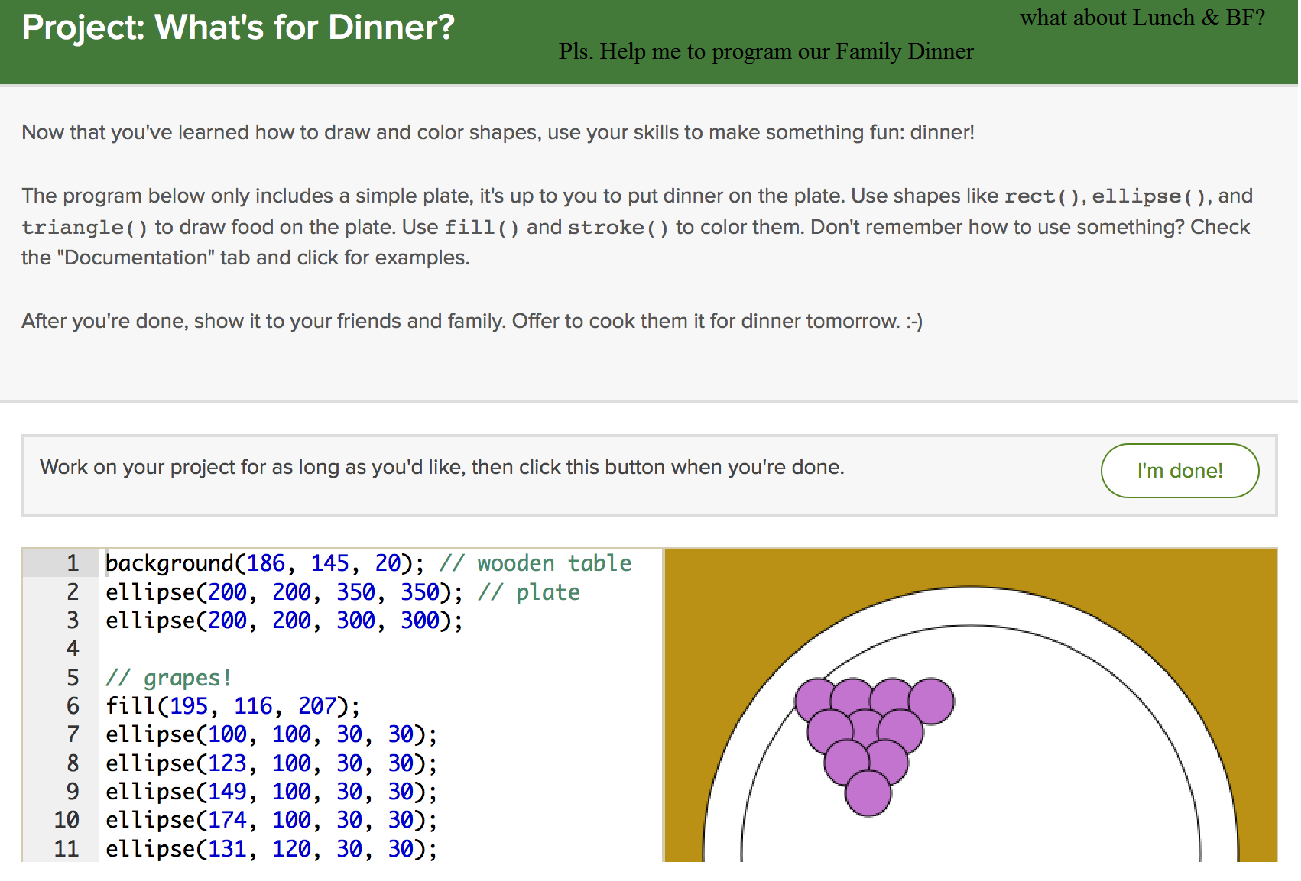The width and height of the screenshot is (1301, 881).
Task: Click code line ellipse(200, 200, 300, 300)
Action: pyautogui.click(x=284, y=620)
